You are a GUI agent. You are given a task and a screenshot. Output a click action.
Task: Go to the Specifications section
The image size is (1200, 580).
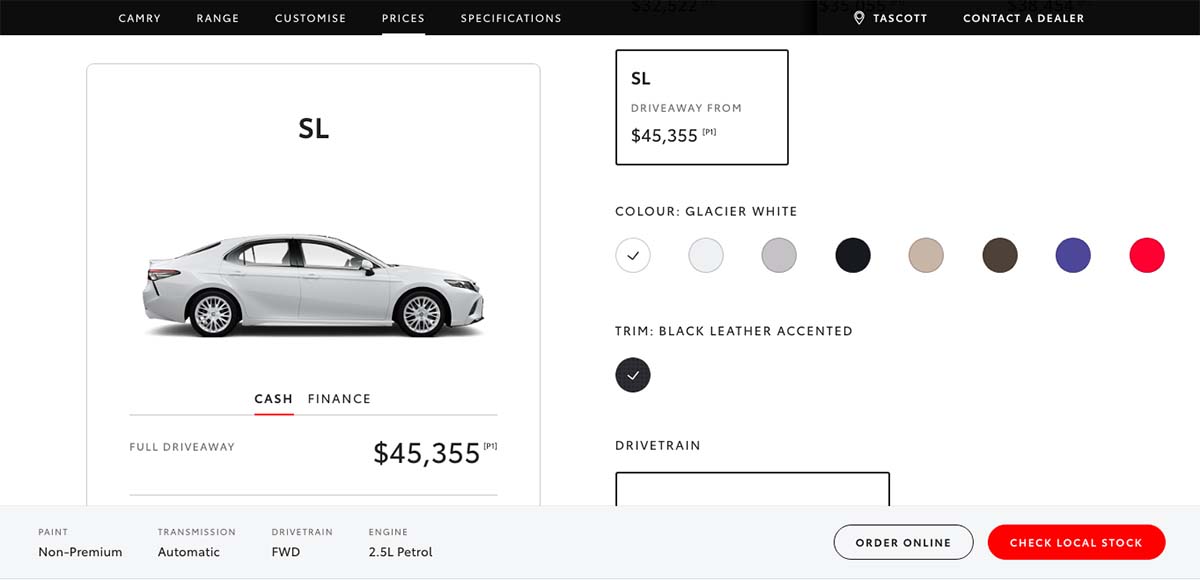(x=511, y=18)
